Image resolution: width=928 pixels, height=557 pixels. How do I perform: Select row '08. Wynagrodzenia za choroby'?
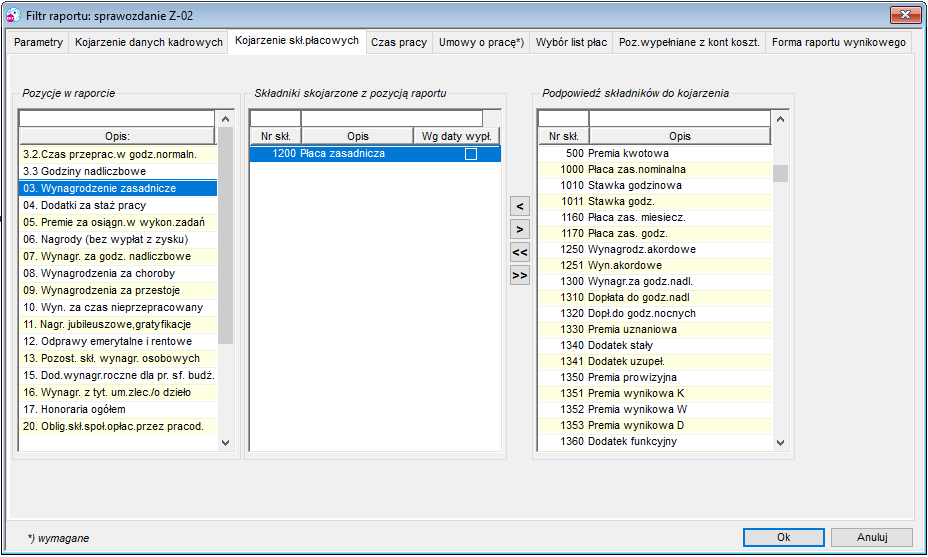click(118, 273)
